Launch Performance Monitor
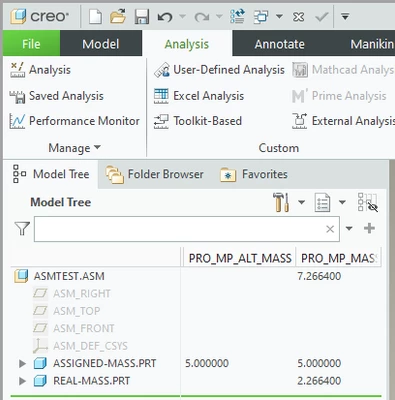The width and height of the screenshot is (395, 400). pos(74,121)
